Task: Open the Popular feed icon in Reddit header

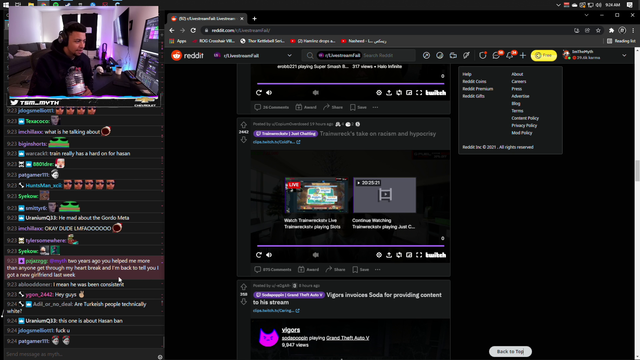Action: click(x=426, y=56)
